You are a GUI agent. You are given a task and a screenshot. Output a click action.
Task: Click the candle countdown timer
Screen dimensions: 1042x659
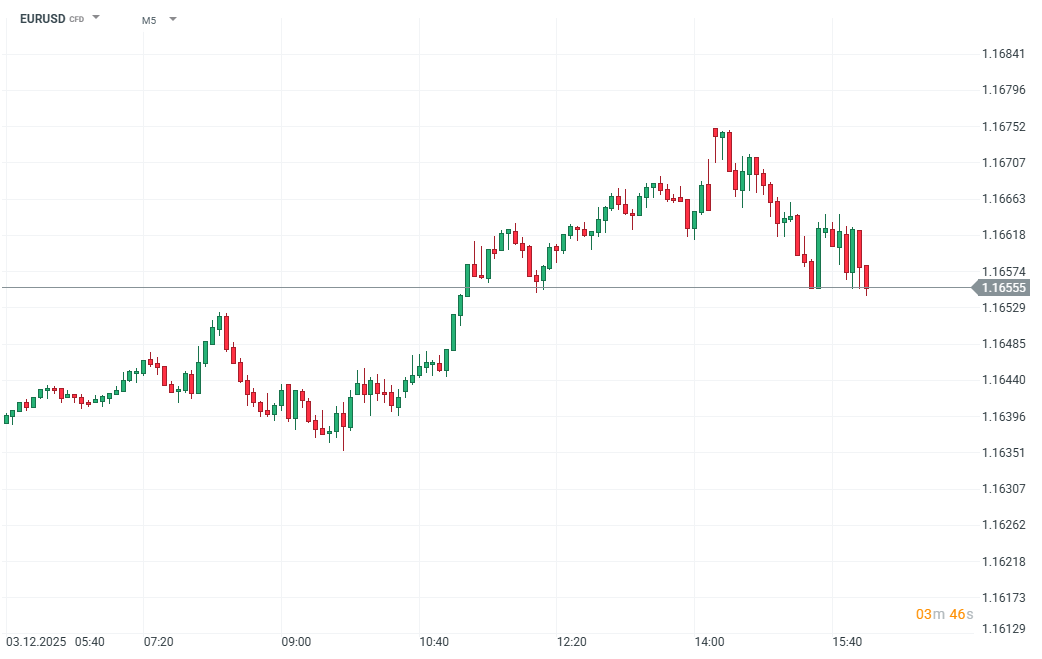[943, 614]
